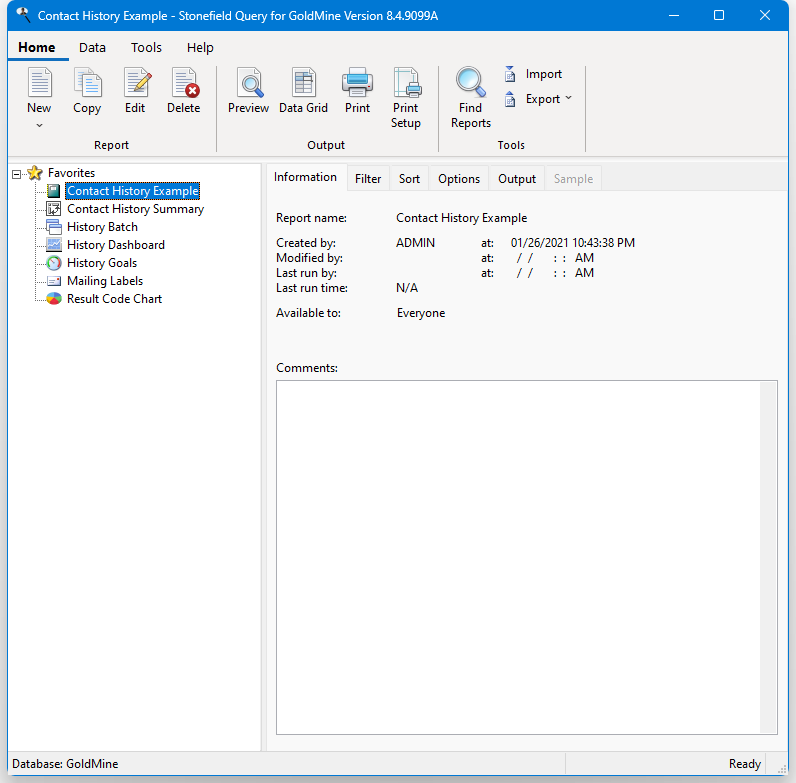Select Contact History Example in tree

click(x=132, y=191)
